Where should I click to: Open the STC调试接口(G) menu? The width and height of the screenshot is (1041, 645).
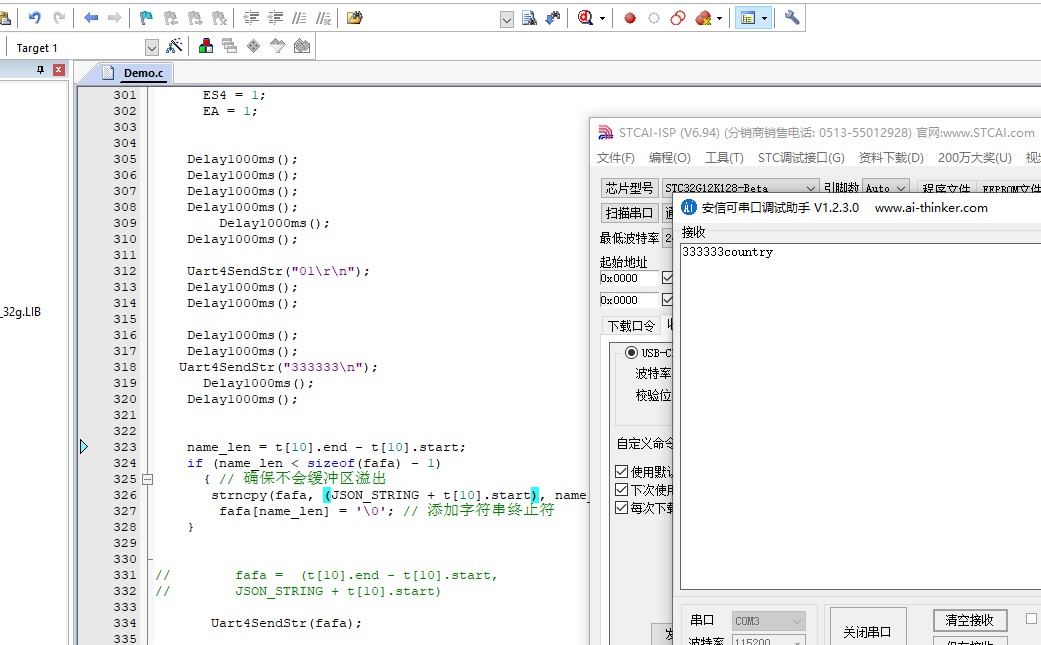coord(801,158)
